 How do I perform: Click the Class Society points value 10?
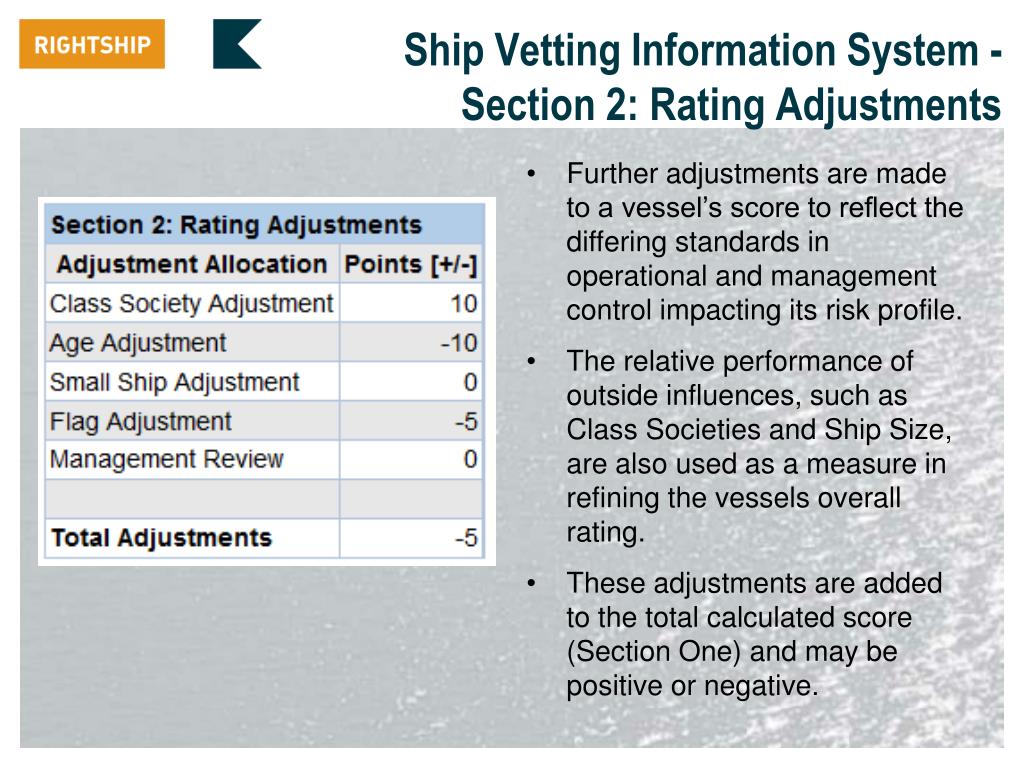pos(464,304)
